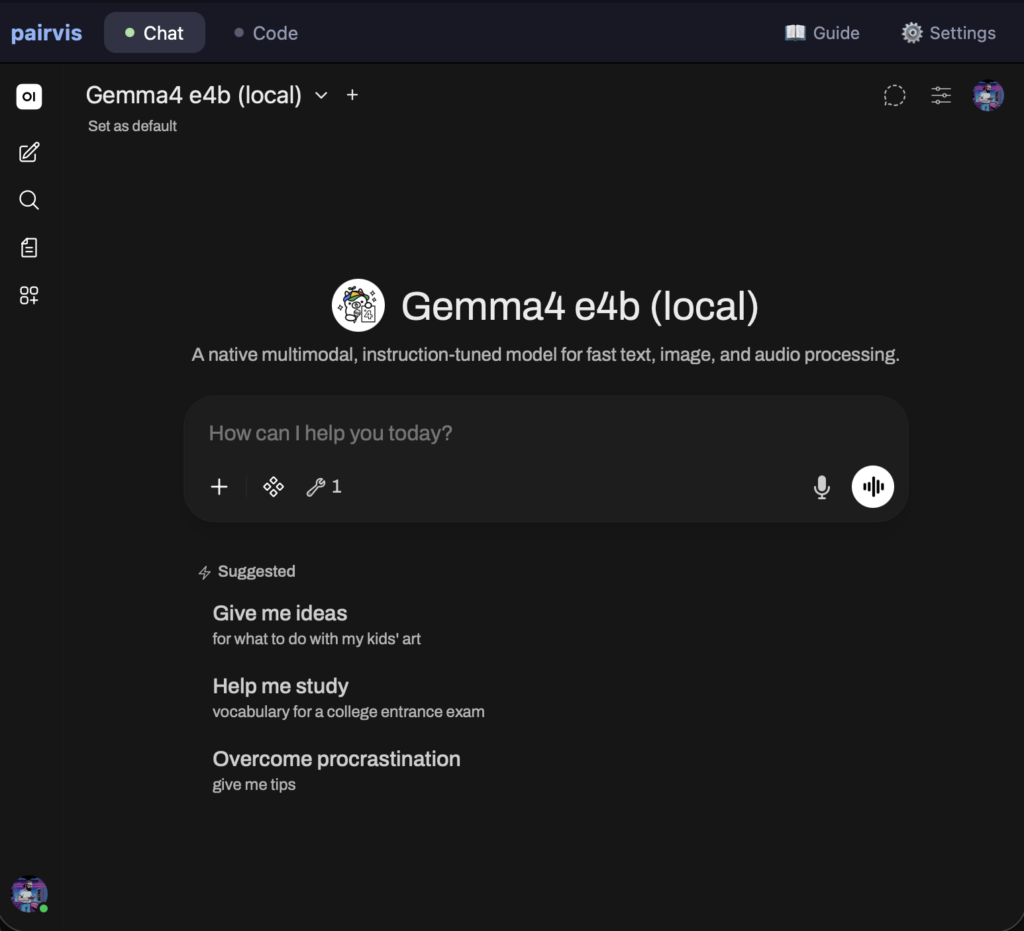Click the pairvis logo
This screenshot has width=1024, height=931.
pyautogui.click(x=46, y=33)
